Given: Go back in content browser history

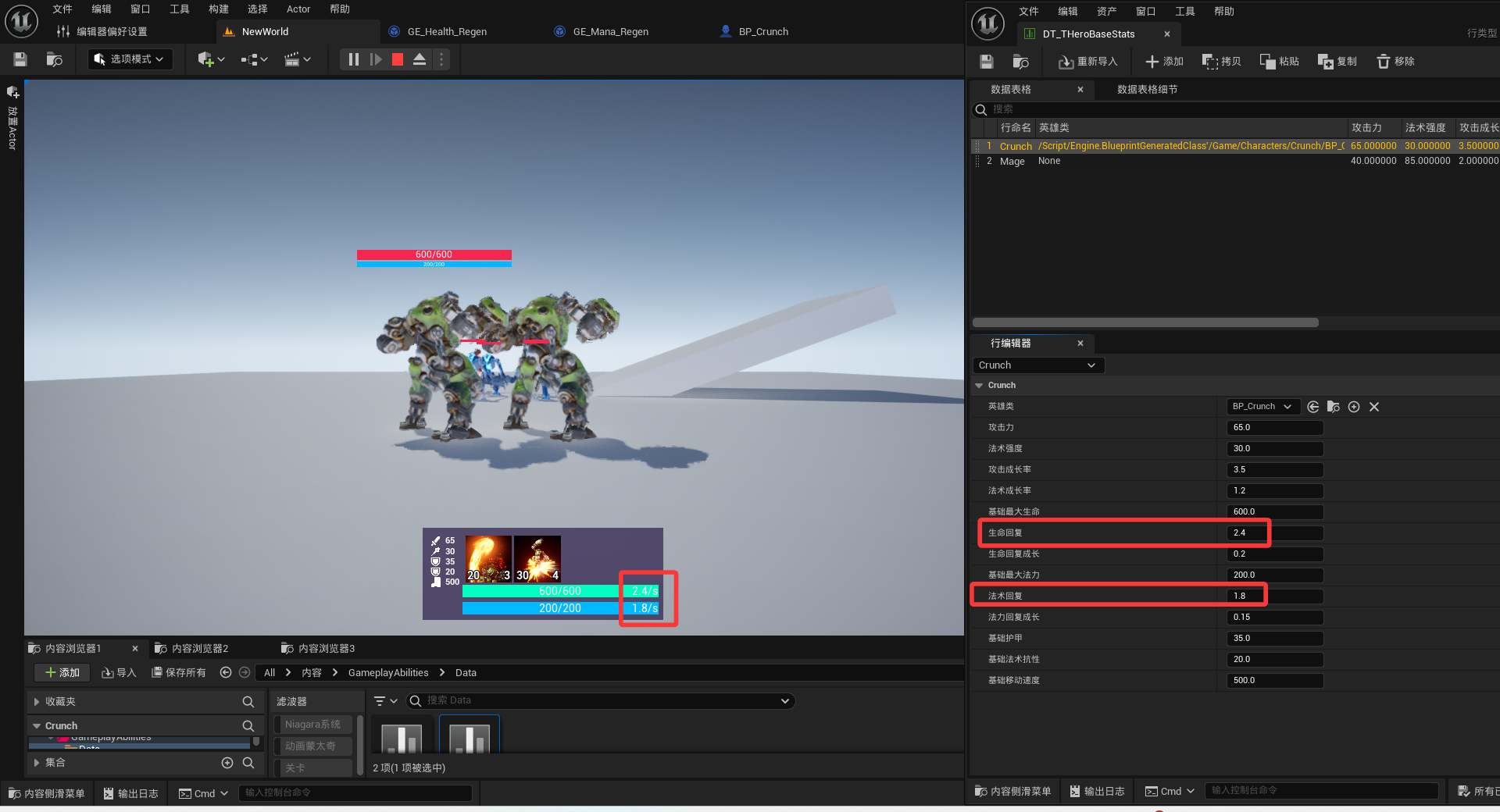Looking at the screenshot, I should click(226, 672).
